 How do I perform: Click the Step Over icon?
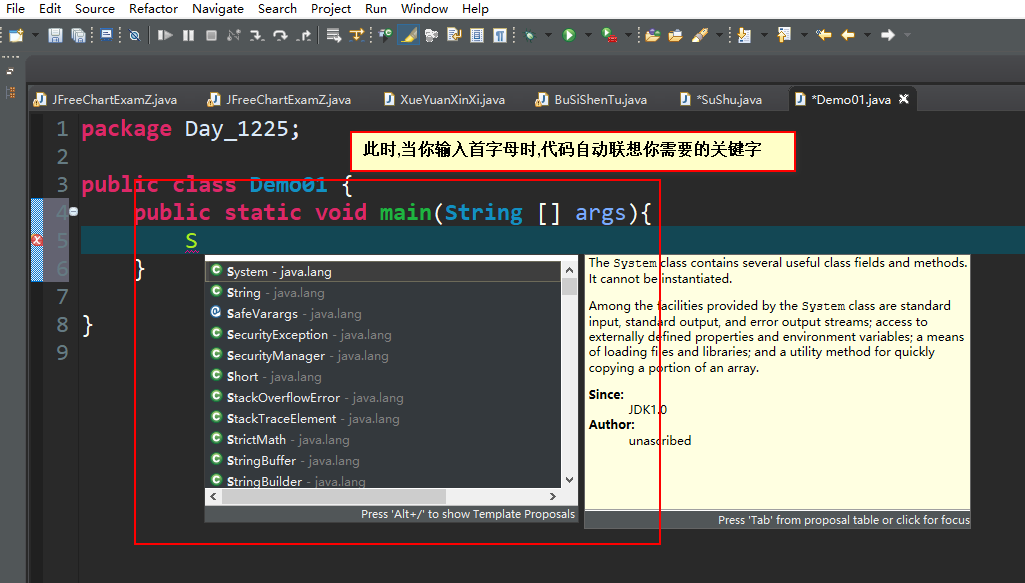tap(280, 35)
